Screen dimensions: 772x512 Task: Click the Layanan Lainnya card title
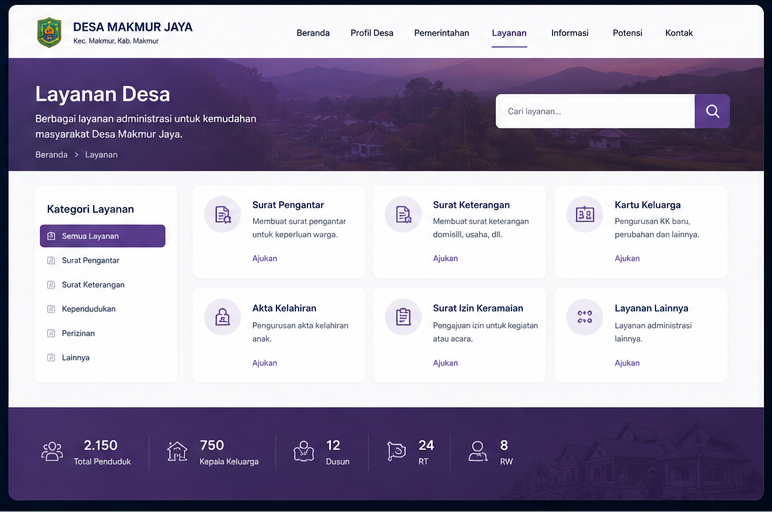point(651,308)
